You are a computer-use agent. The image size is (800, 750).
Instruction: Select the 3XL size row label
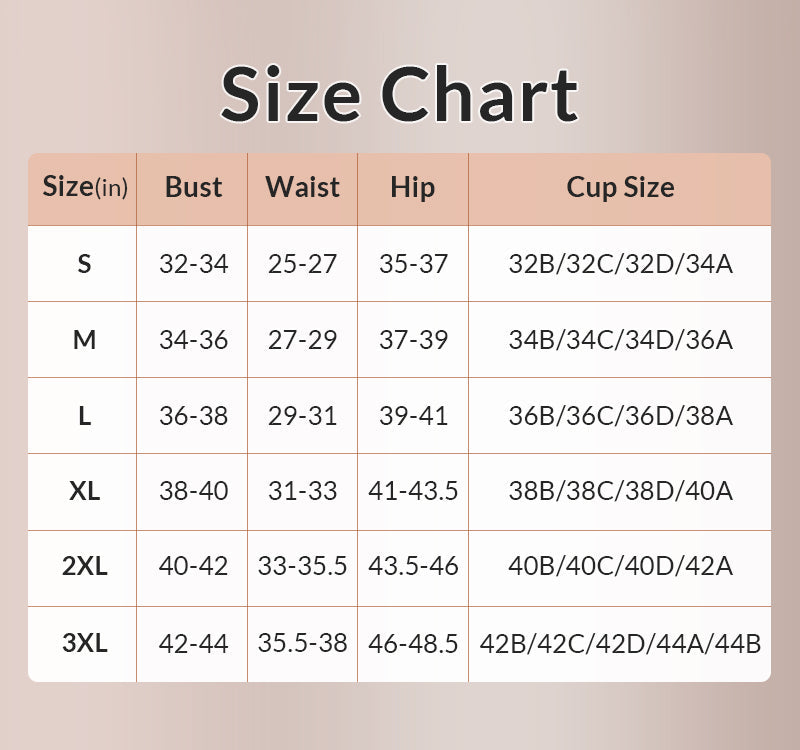[84, 643]
